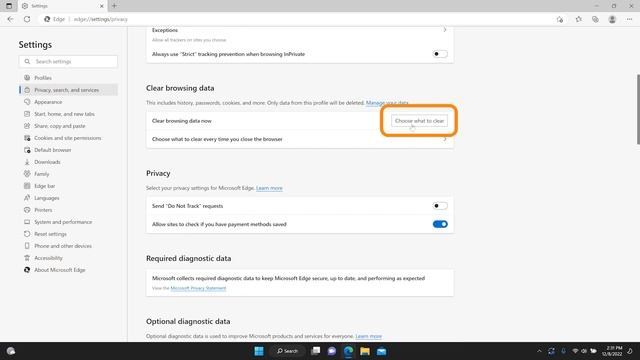The height and width of the screenshot is (360, 640).
Task: Click the browser back arrow icon
Action: click(x=11, y=19)
